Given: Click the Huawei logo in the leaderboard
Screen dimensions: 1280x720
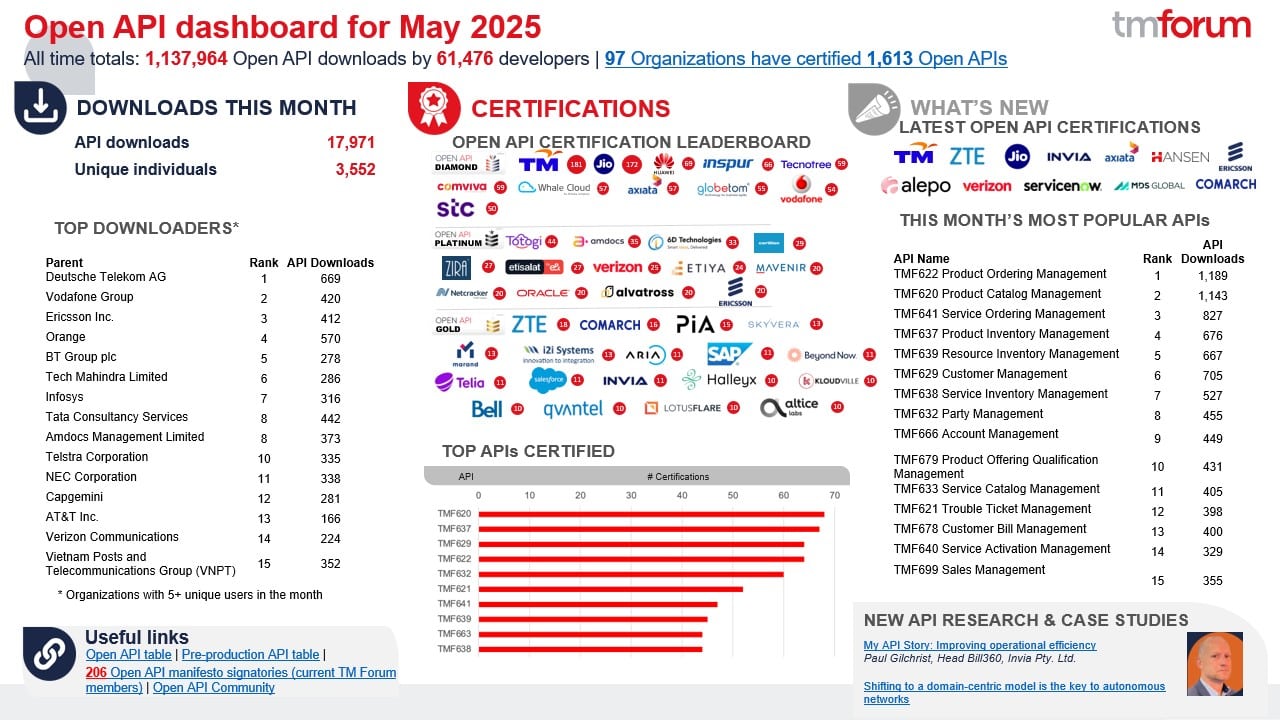Looking at the screenshot, I should pos(664,163).
